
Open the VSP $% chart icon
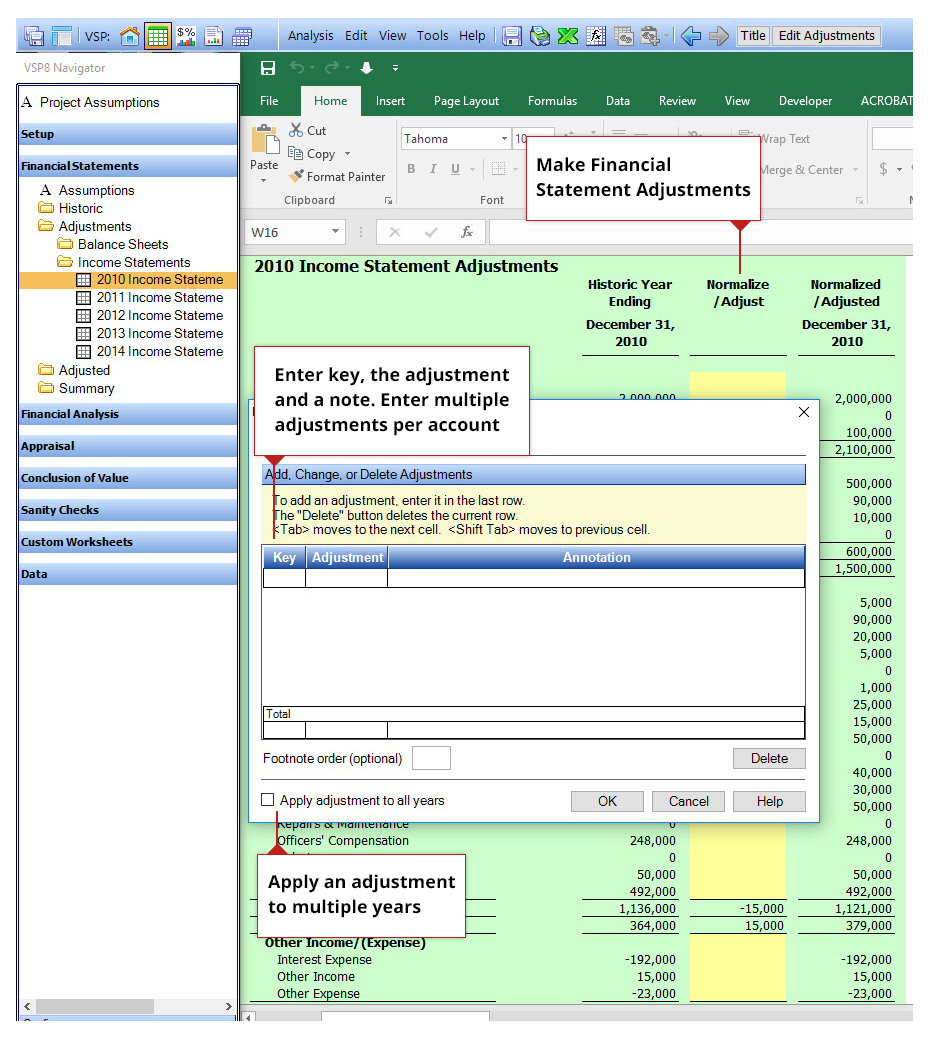pyautogui.click(x=186, y=36)
